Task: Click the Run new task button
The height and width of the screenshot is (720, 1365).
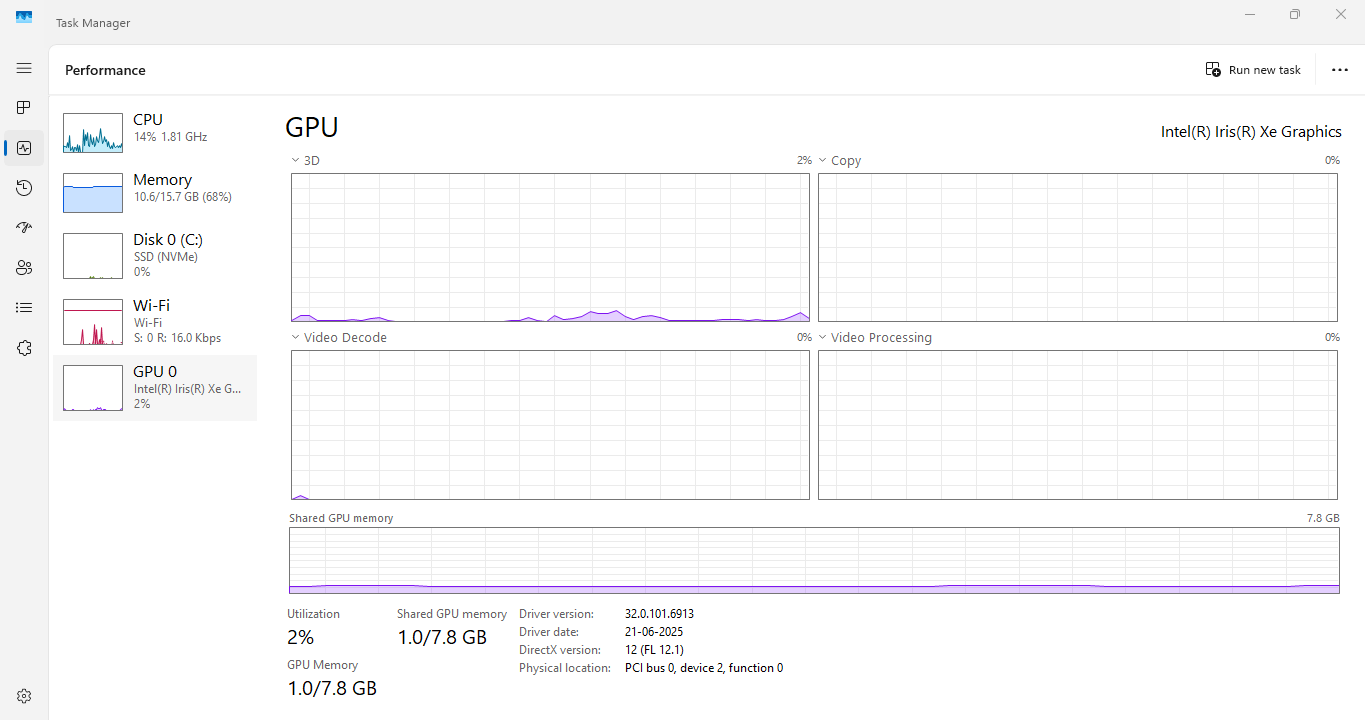Action: [x=1253, y=70]
